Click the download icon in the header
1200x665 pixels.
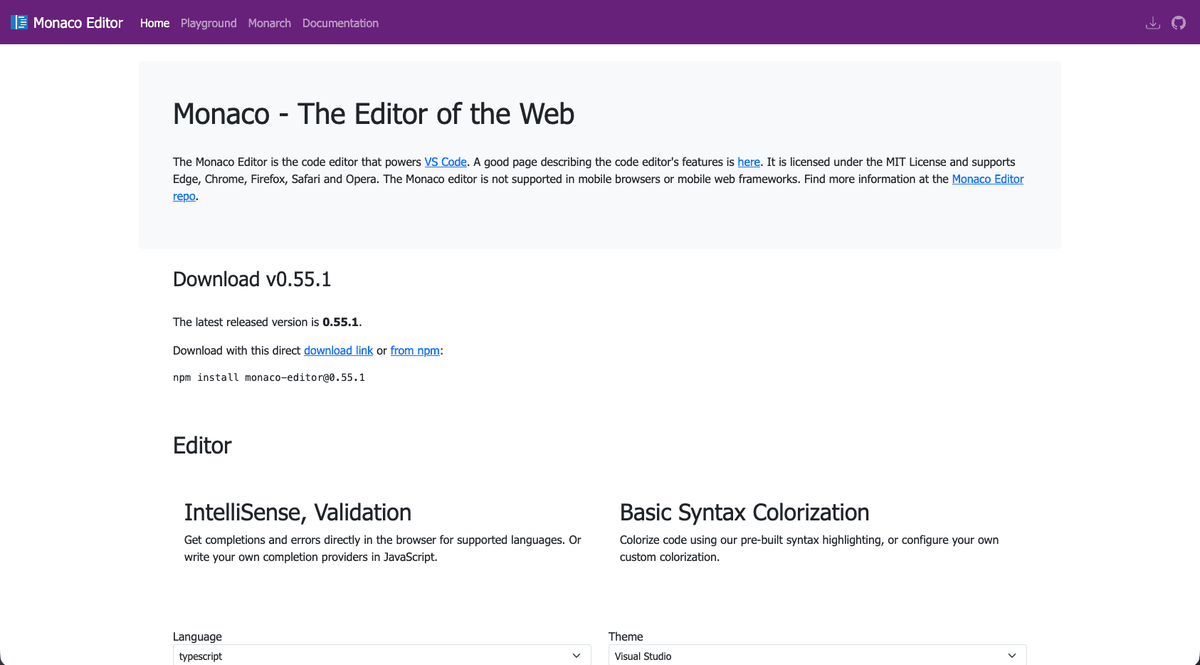pyautogui.click(x=1153, y=23)
